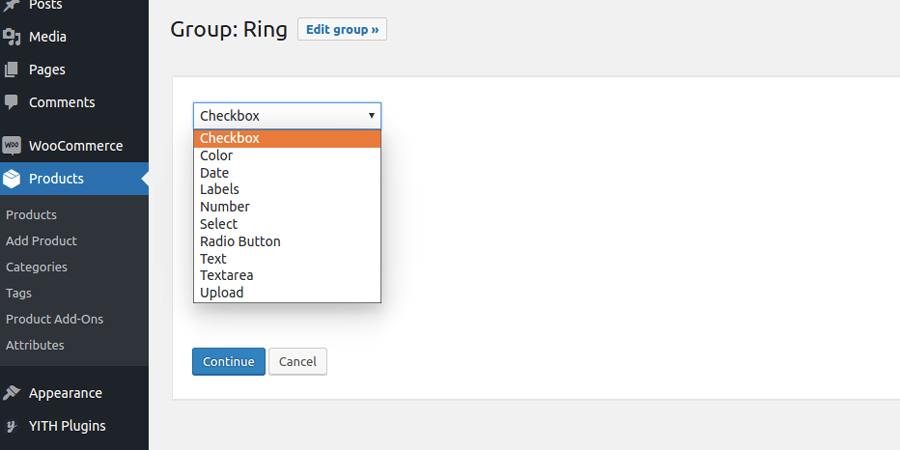Click the Continue button

coord(228,362)
